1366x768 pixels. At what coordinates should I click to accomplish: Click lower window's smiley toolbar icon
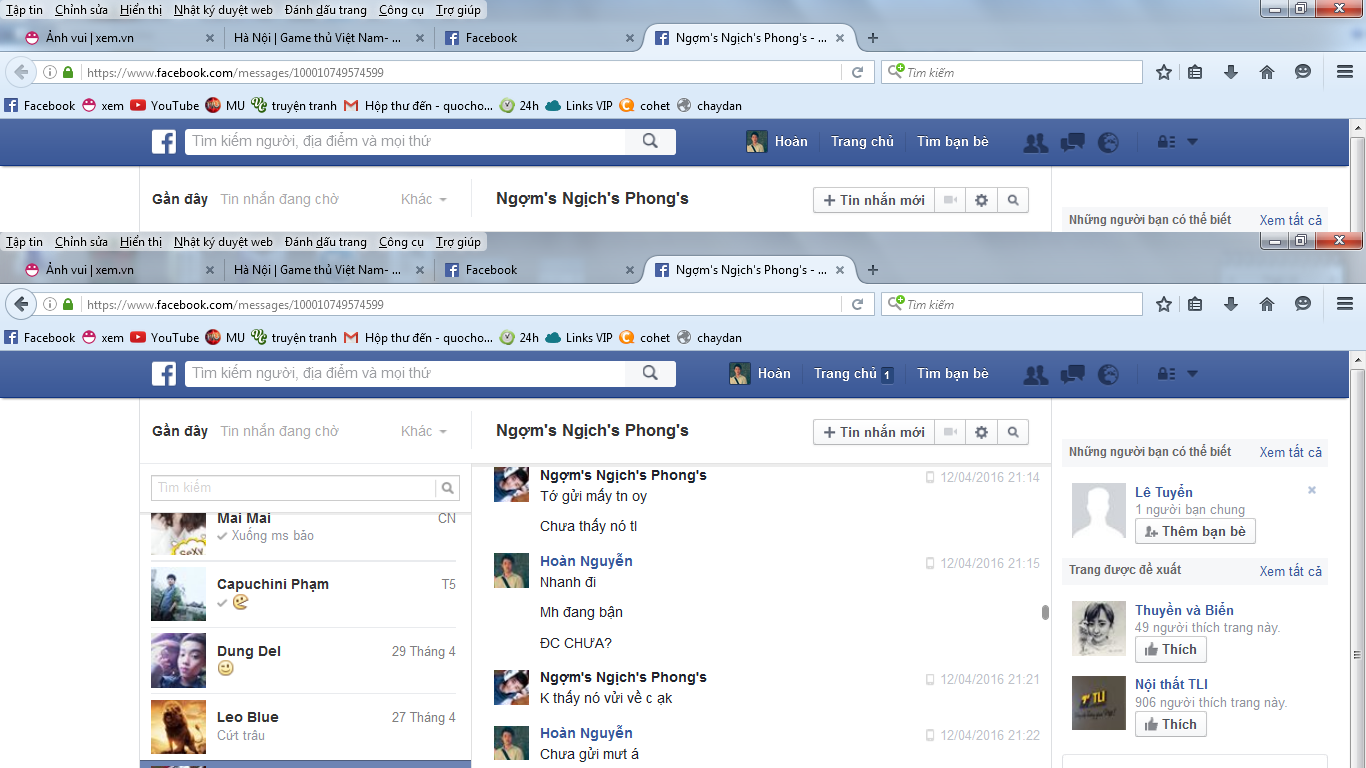pos(1303,304)
